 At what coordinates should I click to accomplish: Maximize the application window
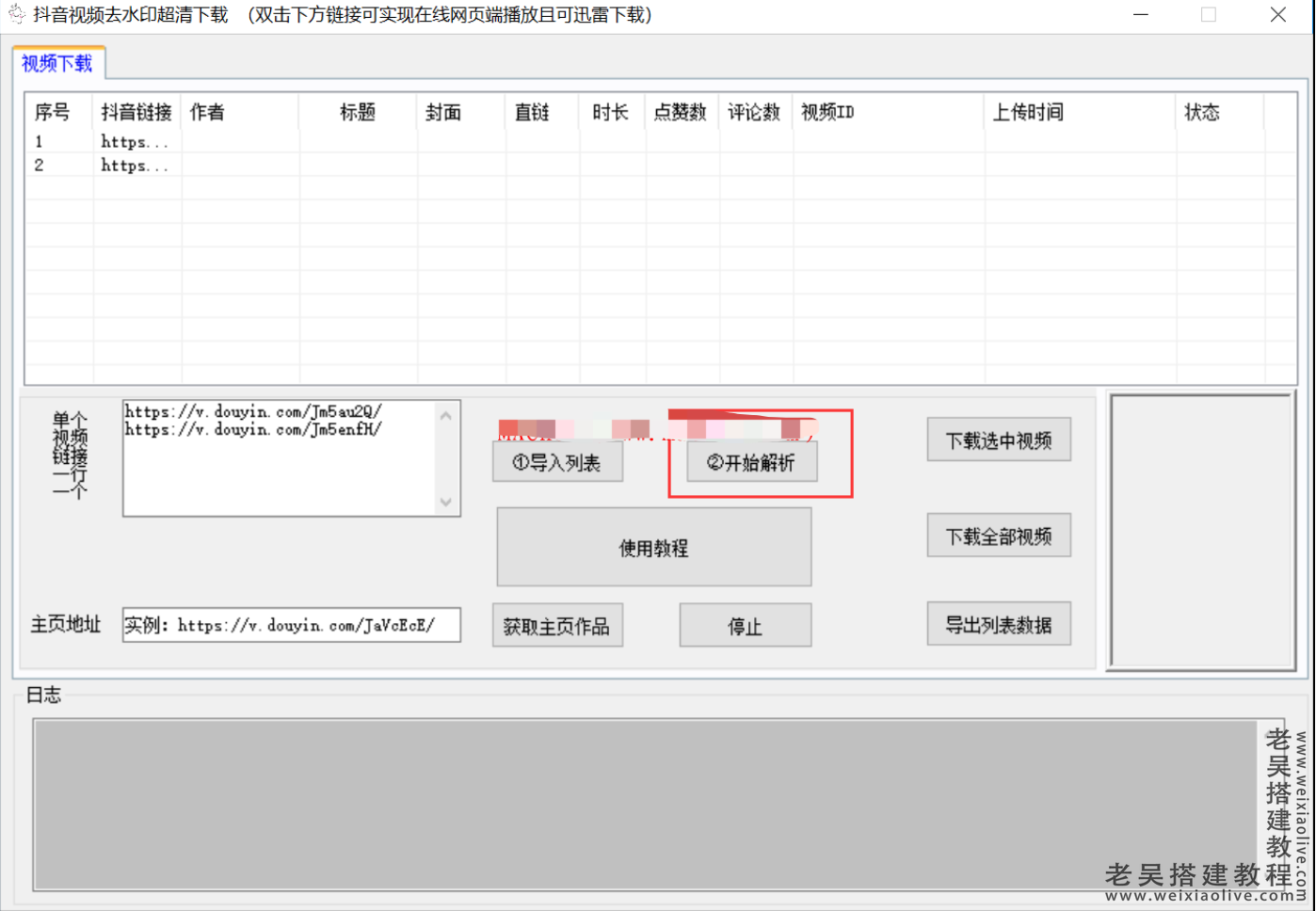[x=1209, y=15]
